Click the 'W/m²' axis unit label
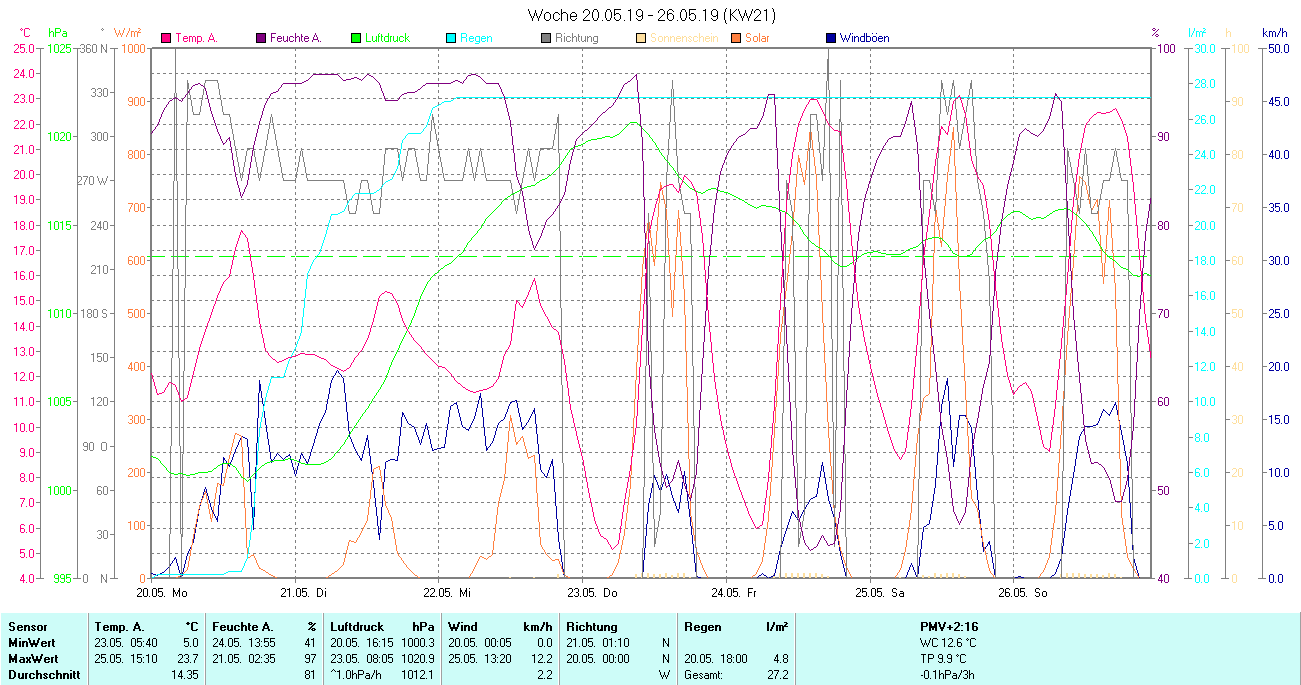1301x685 pixels. coord(127,33)
